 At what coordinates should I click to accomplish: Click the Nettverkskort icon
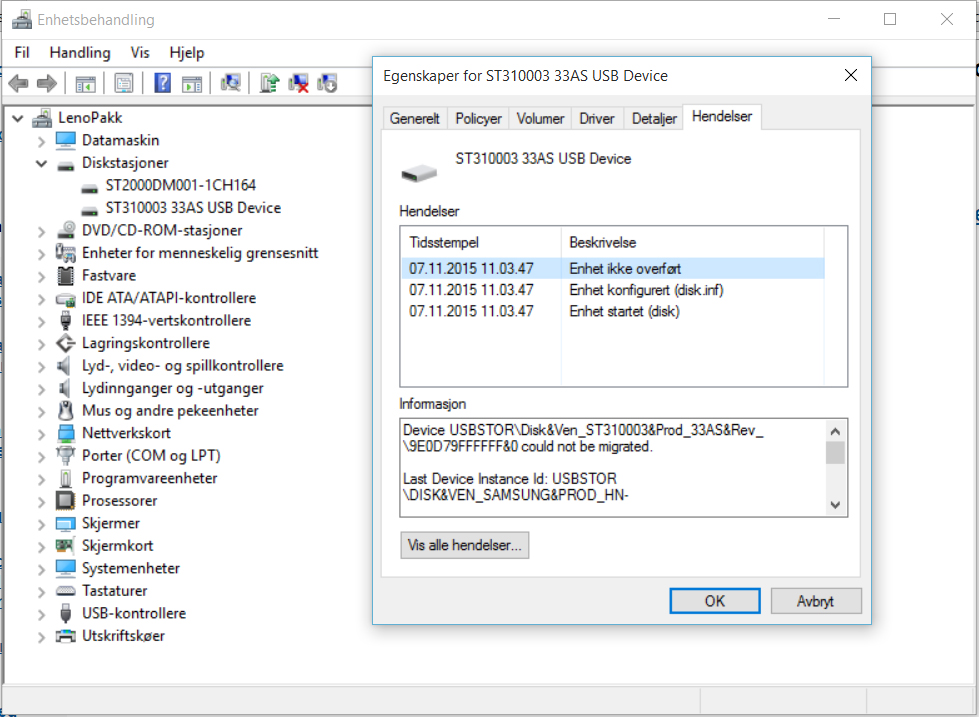(x=66, y=433)
